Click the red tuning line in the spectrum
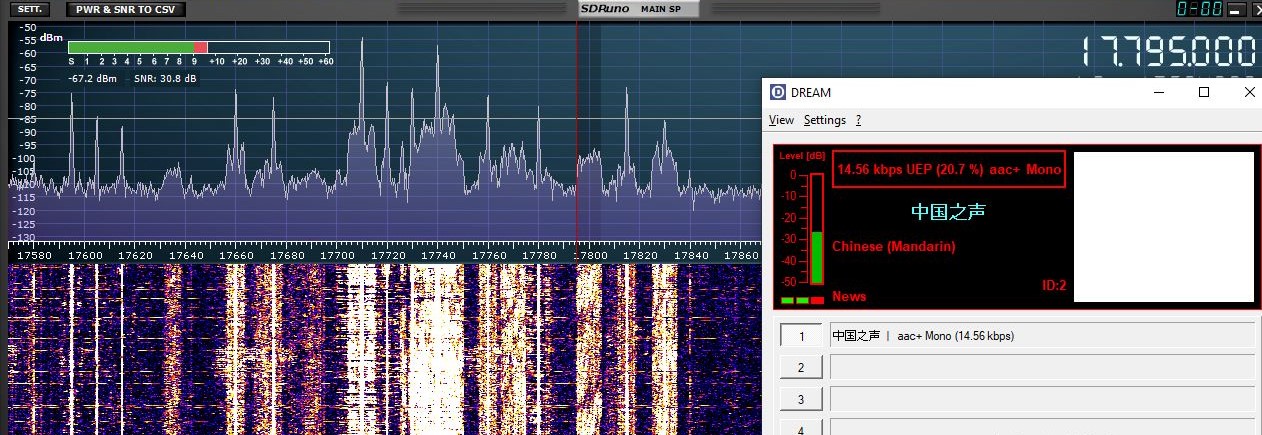 coord(577,130)
